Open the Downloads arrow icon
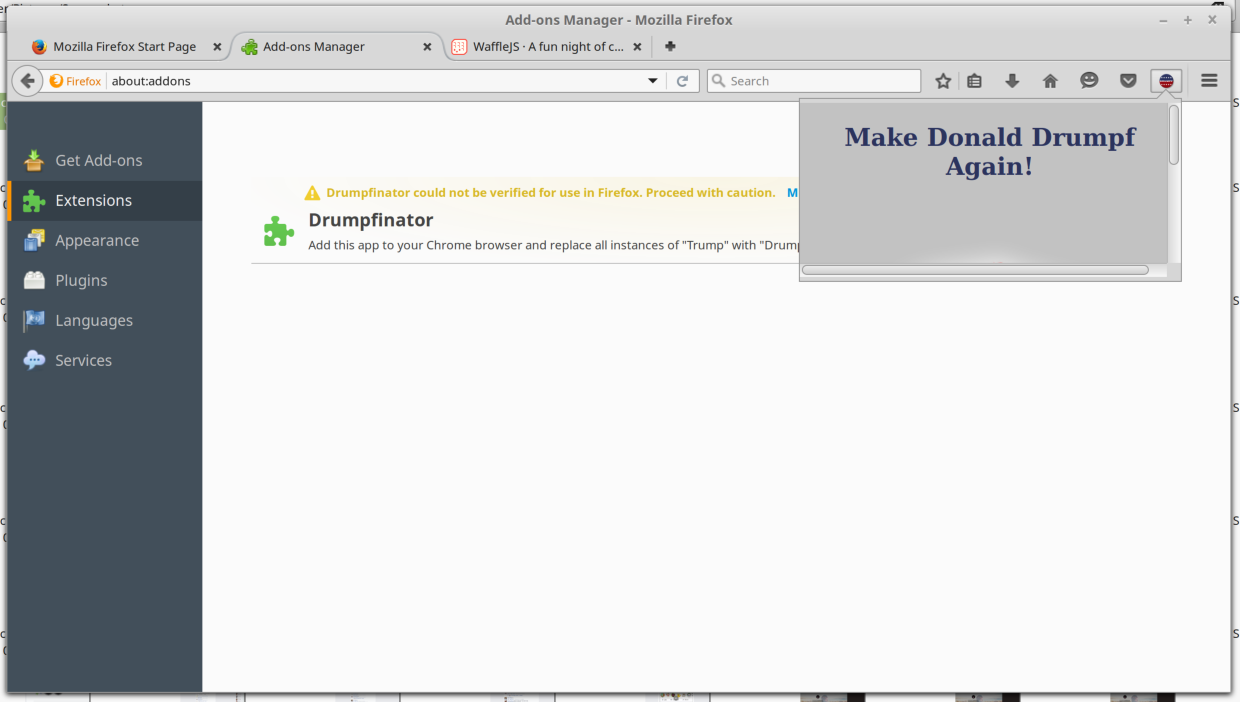The height and width of the screenshot is (702, 1240). pos(1012,81)
